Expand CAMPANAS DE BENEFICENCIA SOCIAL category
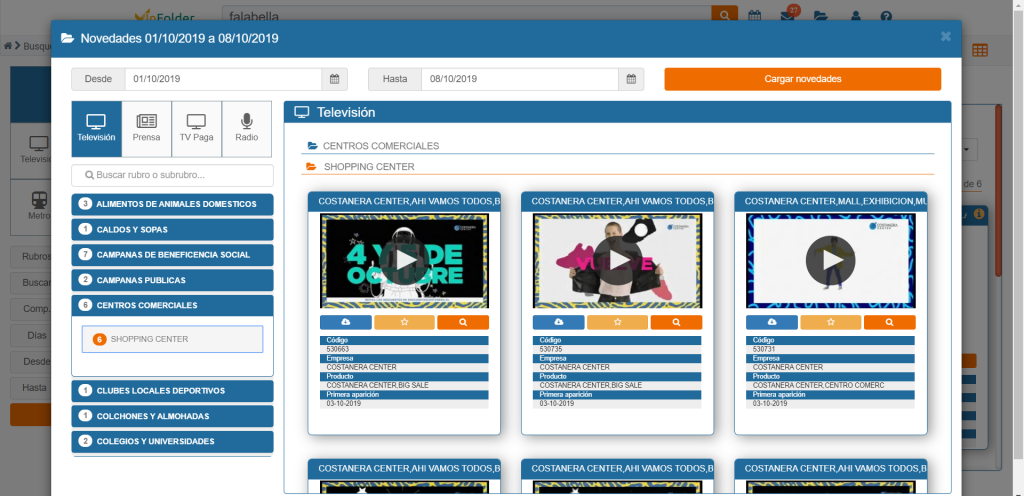 pos(172,255)
